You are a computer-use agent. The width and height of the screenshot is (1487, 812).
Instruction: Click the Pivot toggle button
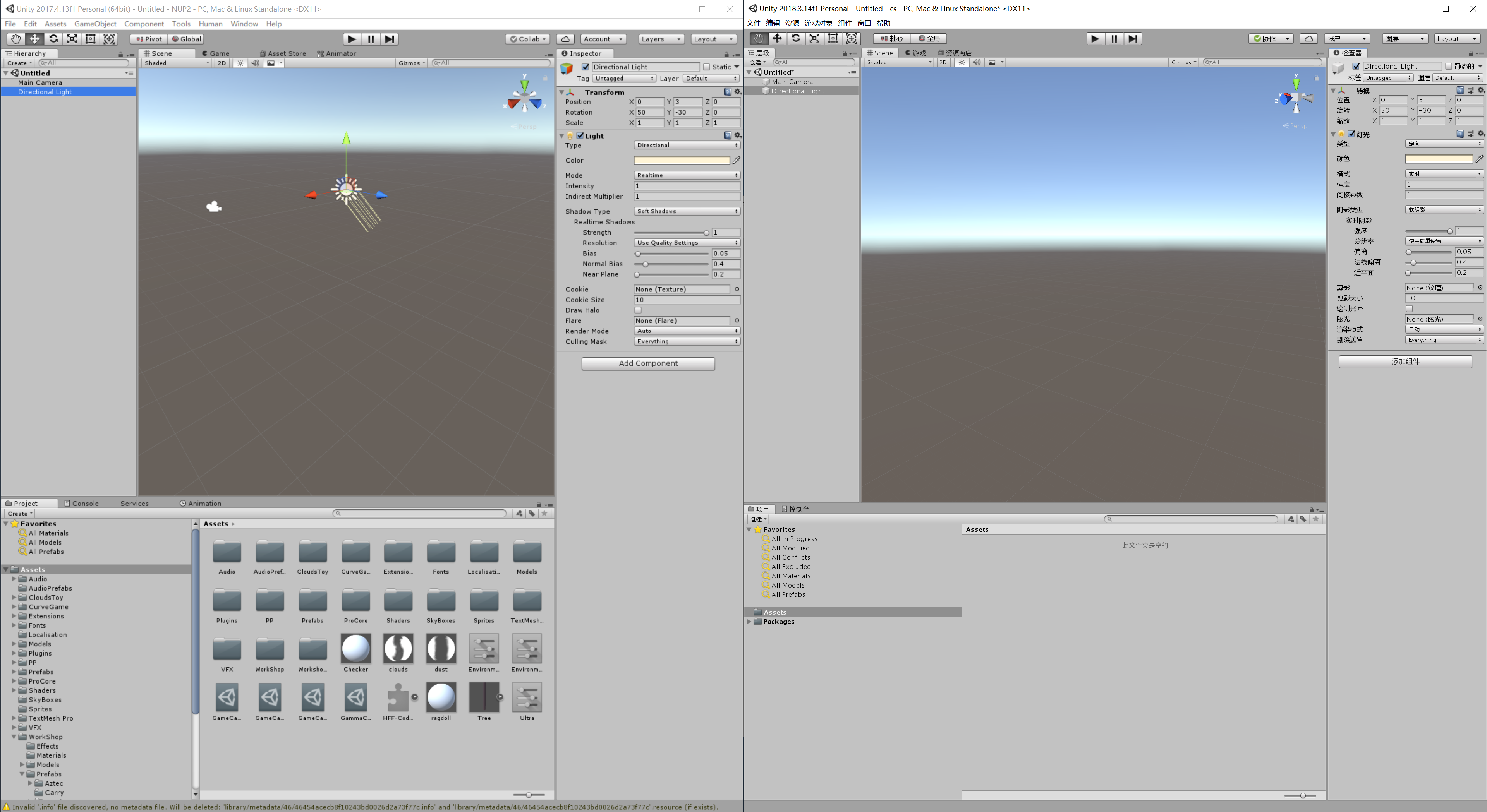click(149, 39)
